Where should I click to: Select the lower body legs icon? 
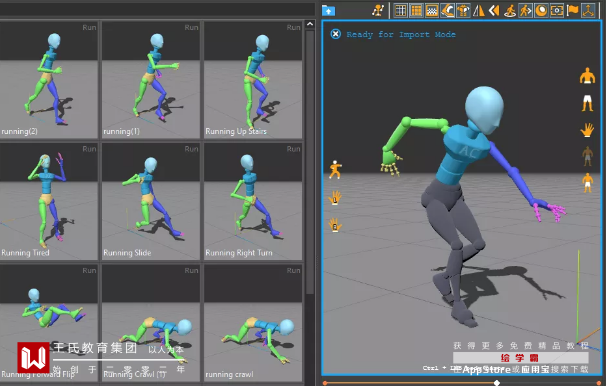(587, 103)
